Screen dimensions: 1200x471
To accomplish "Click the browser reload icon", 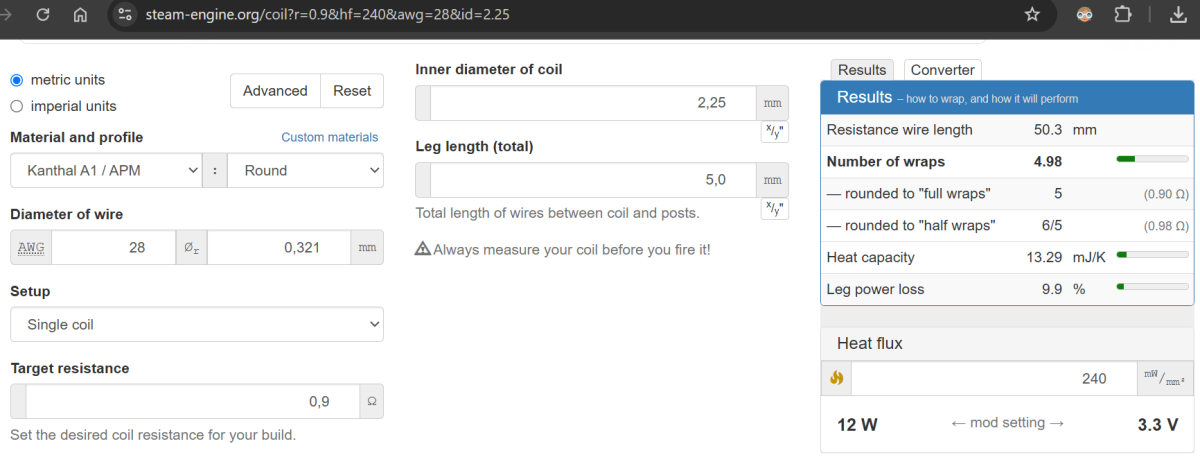I will pyautogui.click(x=43, y=15).
